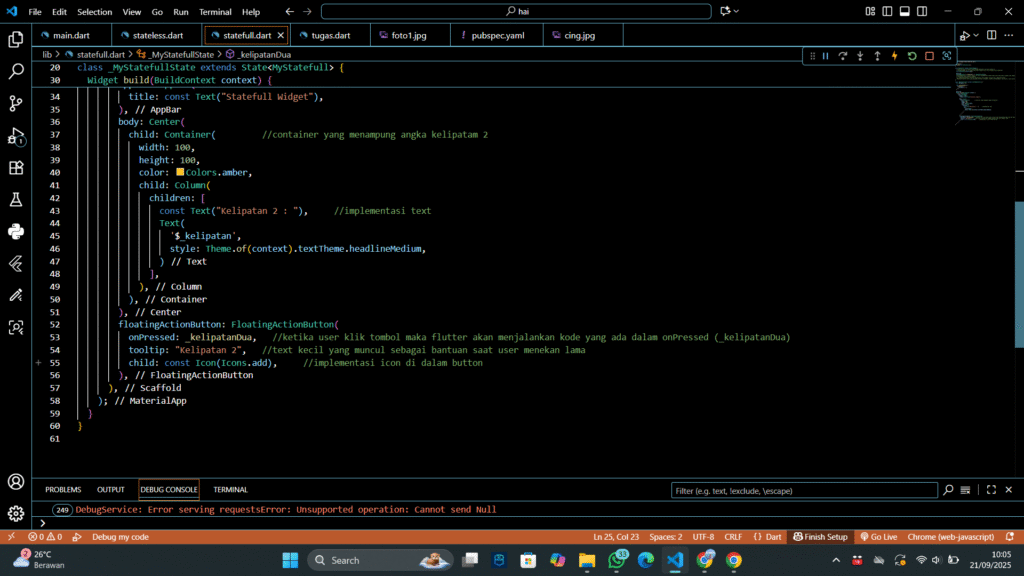
Task: Open the Extensions view in activity bar
Action: (16, 168)
